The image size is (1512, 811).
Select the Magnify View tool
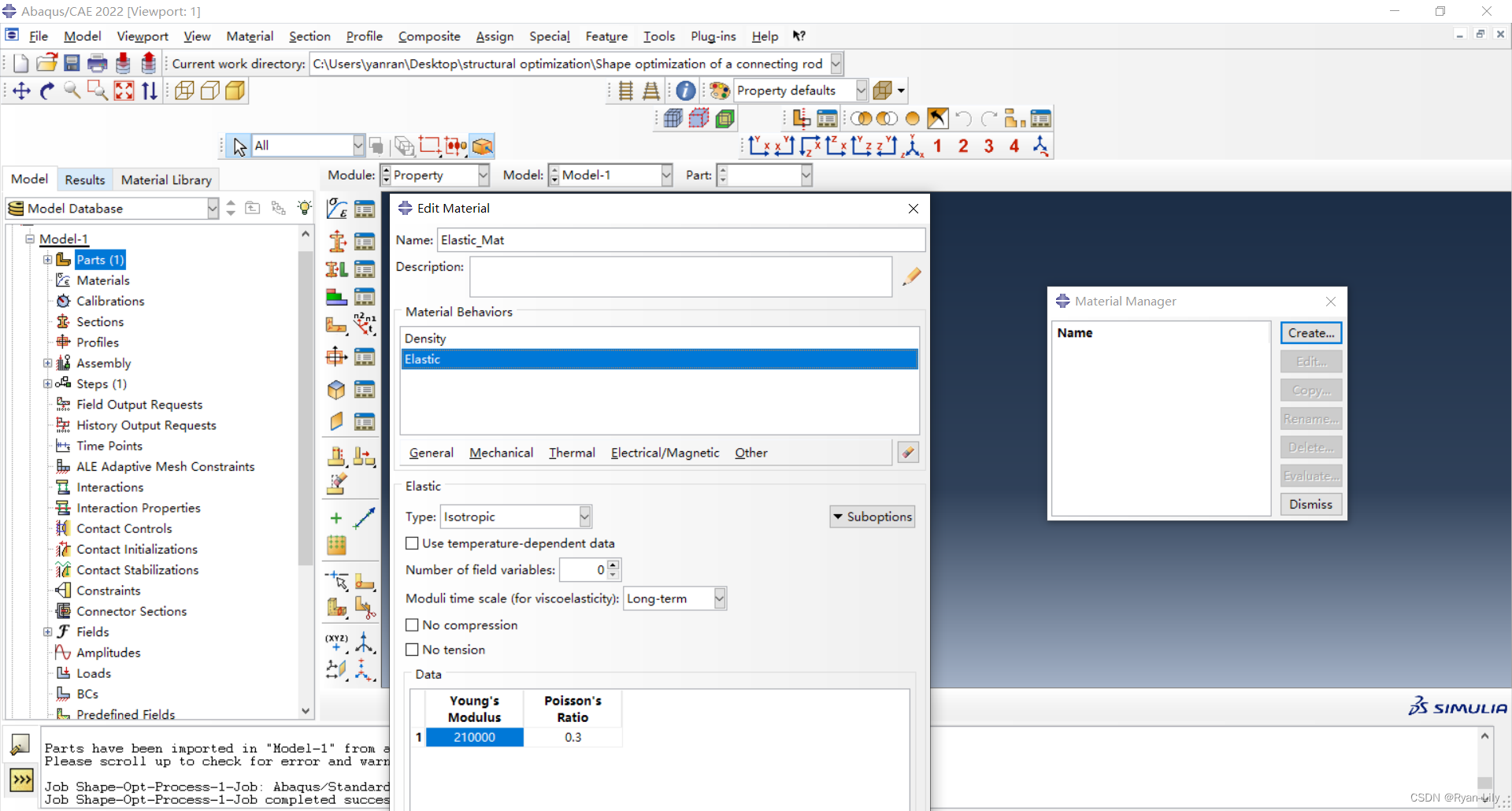click(x=72, y=91)
